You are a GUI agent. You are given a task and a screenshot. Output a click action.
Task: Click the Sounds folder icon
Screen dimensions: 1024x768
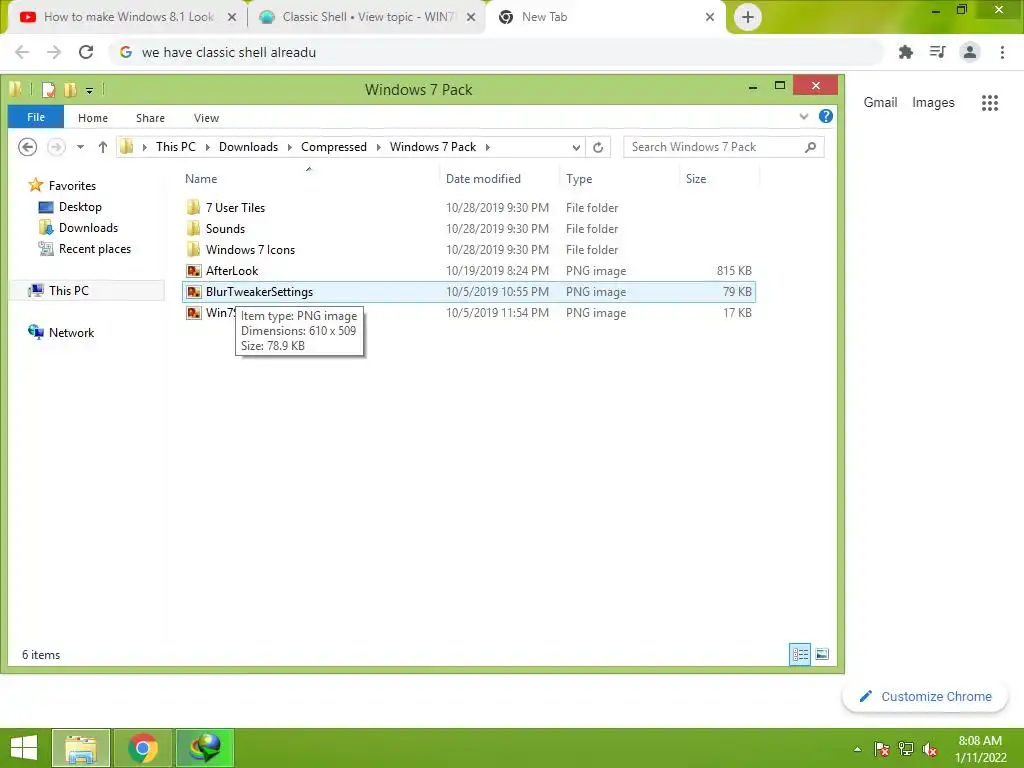pos(193,229)
